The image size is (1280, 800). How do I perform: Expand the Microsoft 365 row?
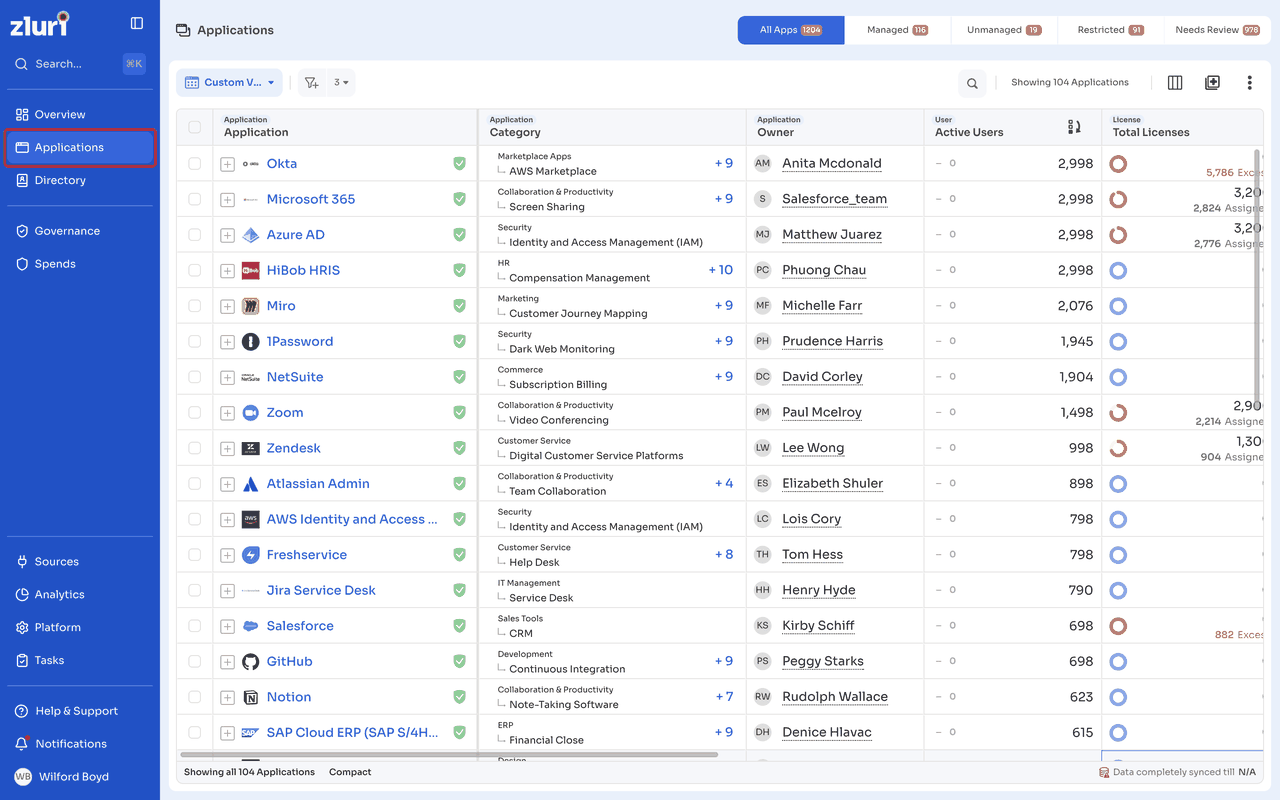227,200
